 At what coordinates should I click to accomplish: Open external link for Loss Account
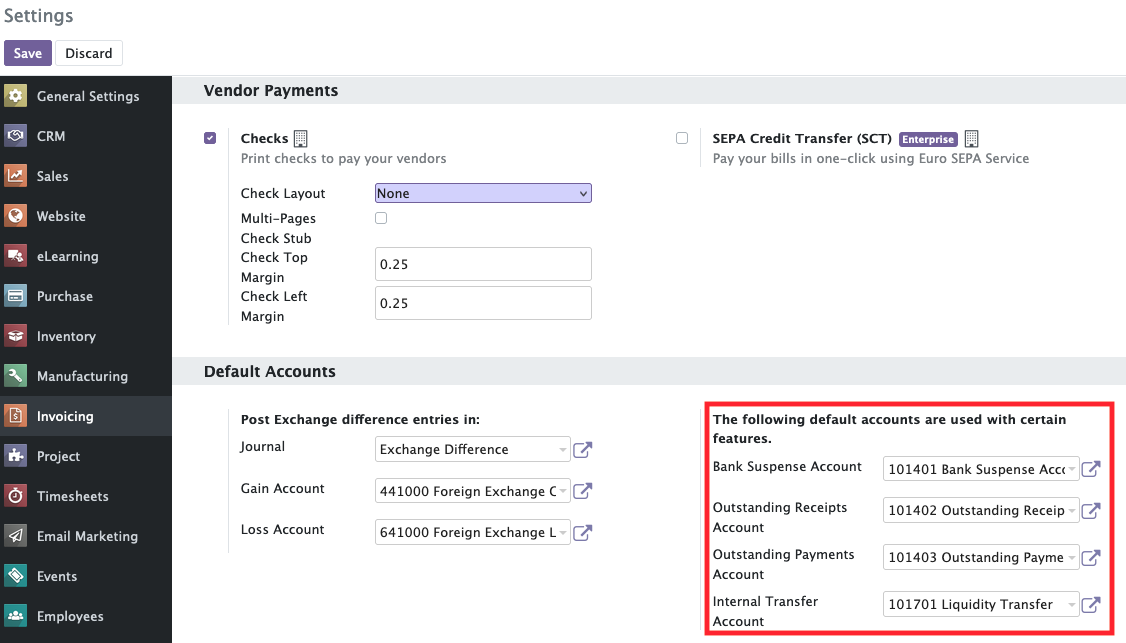pos(582,532)
